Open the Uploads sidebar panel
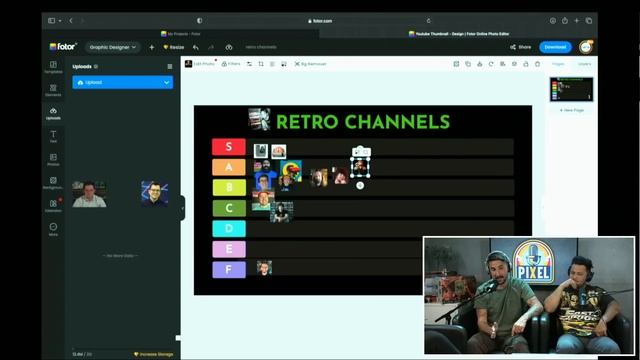 pyautogui.click(x=53, y=113)
